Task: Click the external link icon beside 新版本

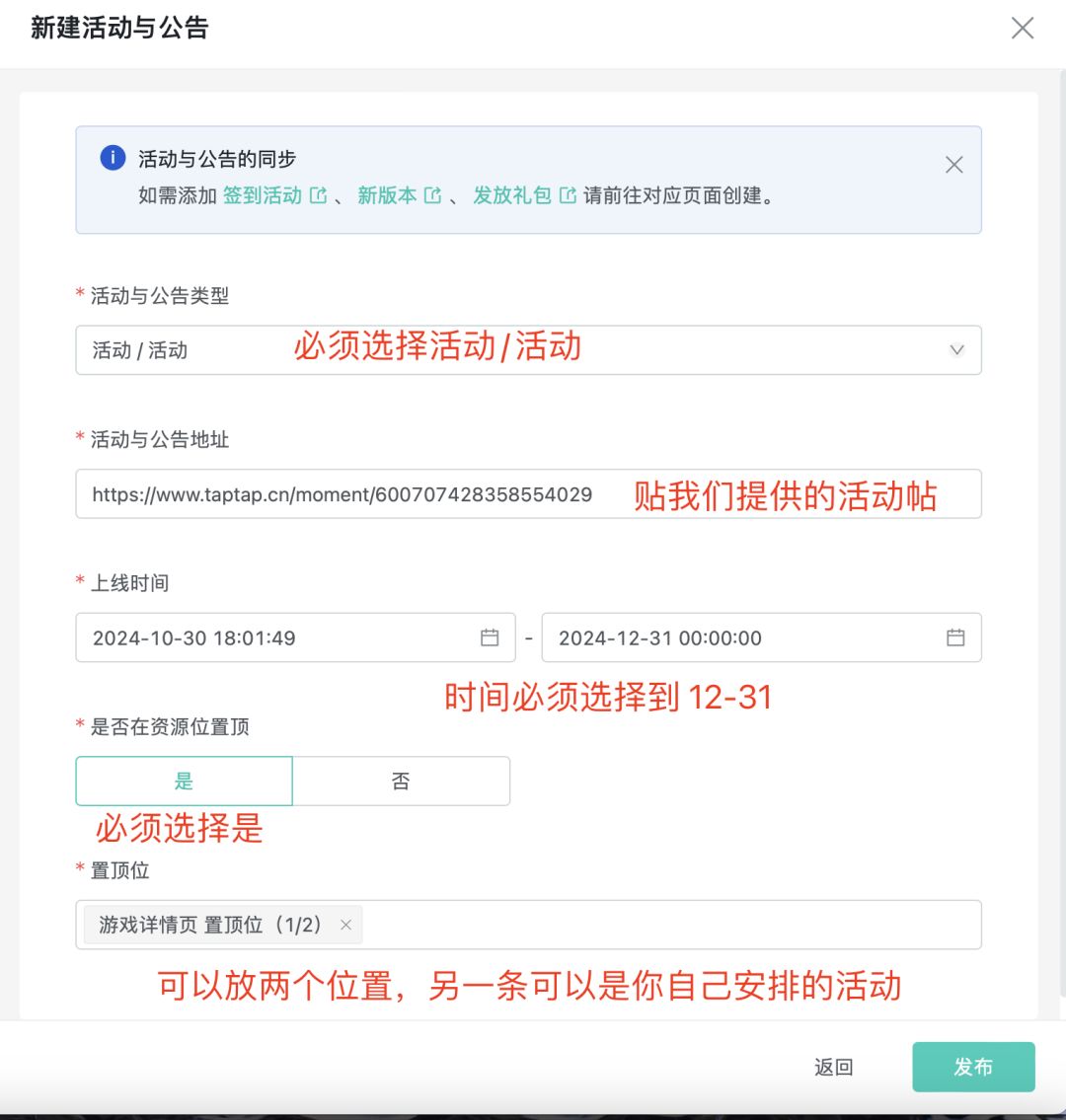Action: coord(432,195)
